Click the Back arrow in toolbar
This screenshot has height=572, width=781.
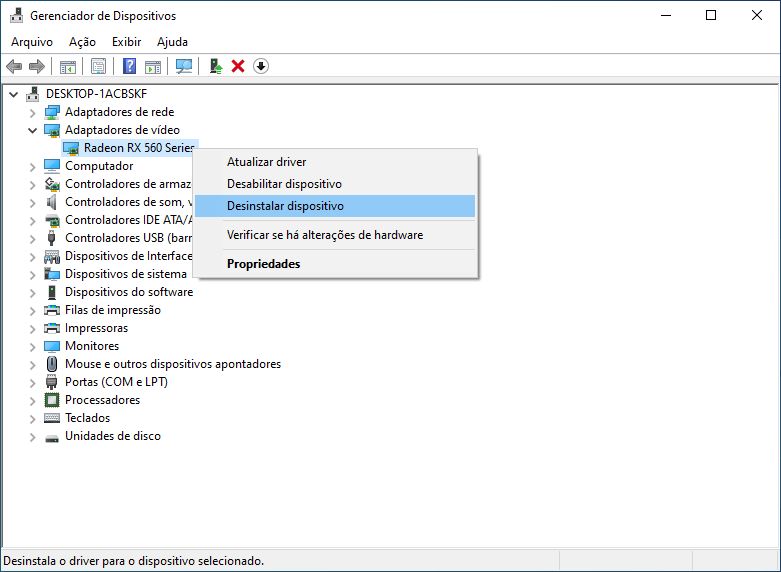tap(14, 66)
